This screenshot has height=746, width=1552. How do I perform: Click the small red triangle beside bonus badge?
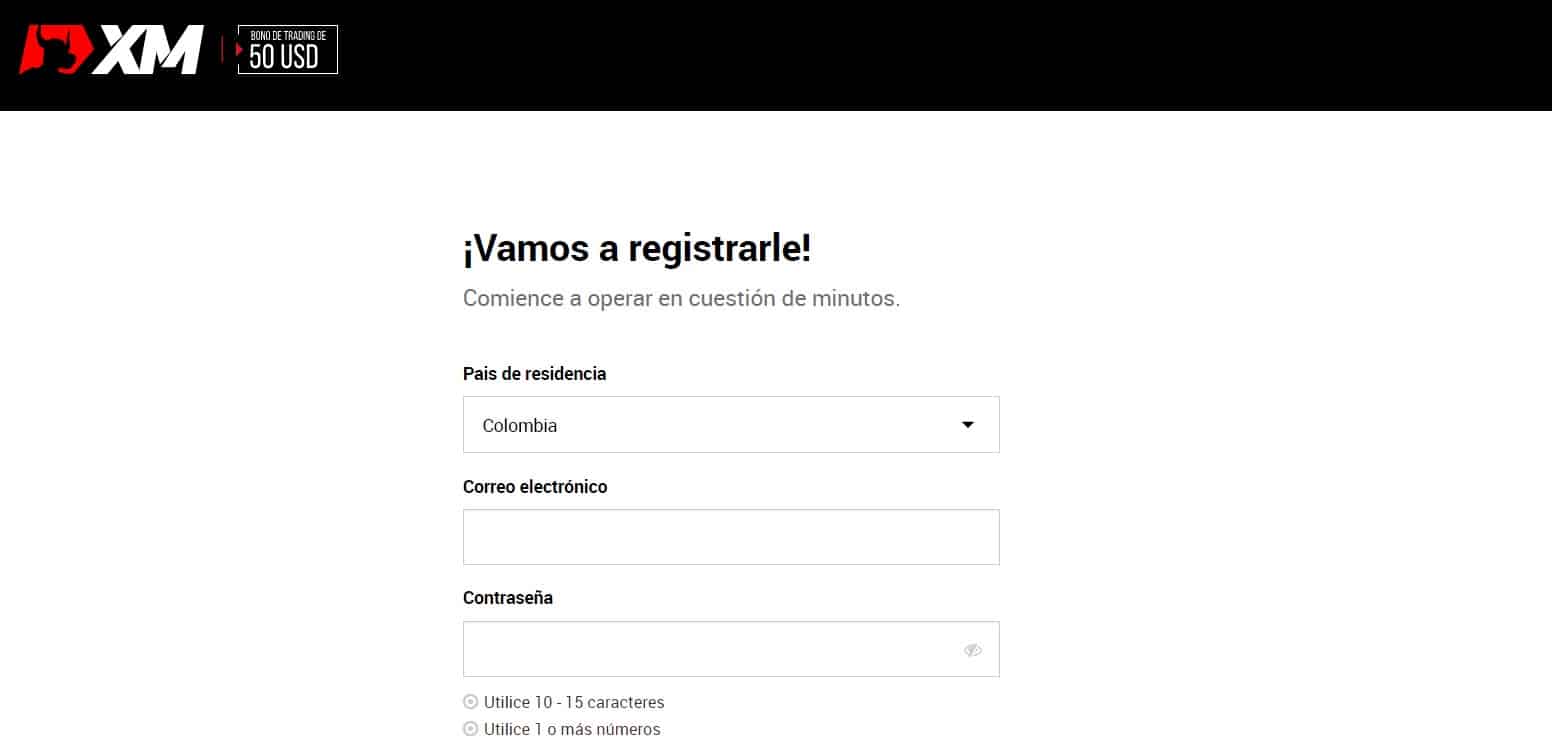[x=240, y=49]
